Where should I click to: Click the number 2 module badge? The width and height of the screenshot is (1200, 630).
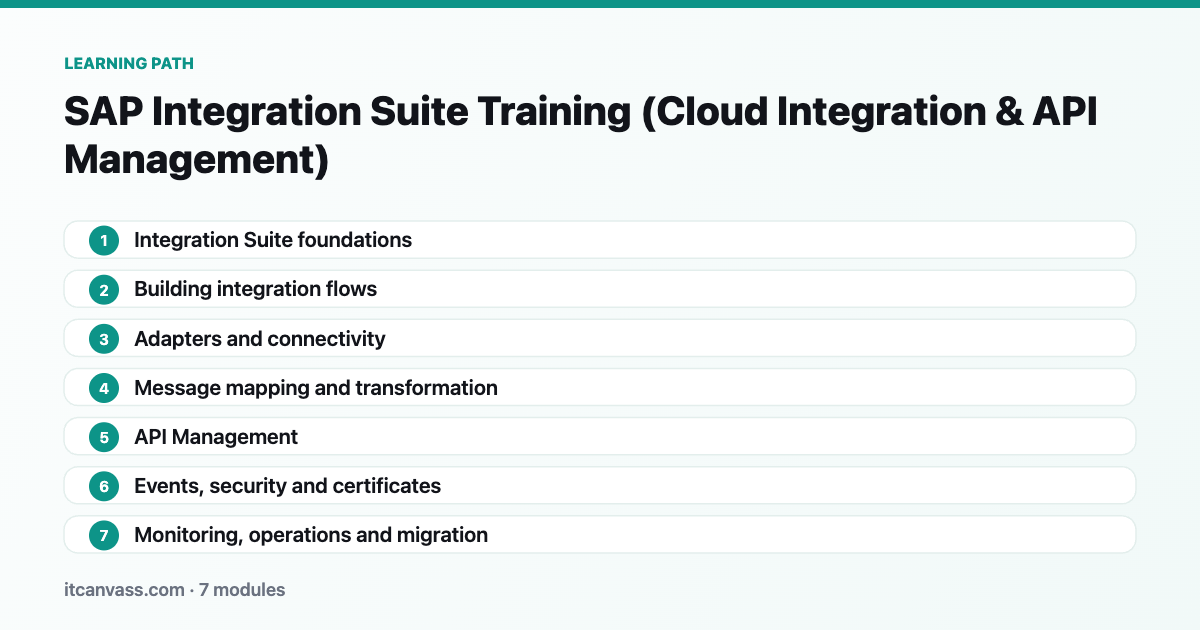pos(104,289)
